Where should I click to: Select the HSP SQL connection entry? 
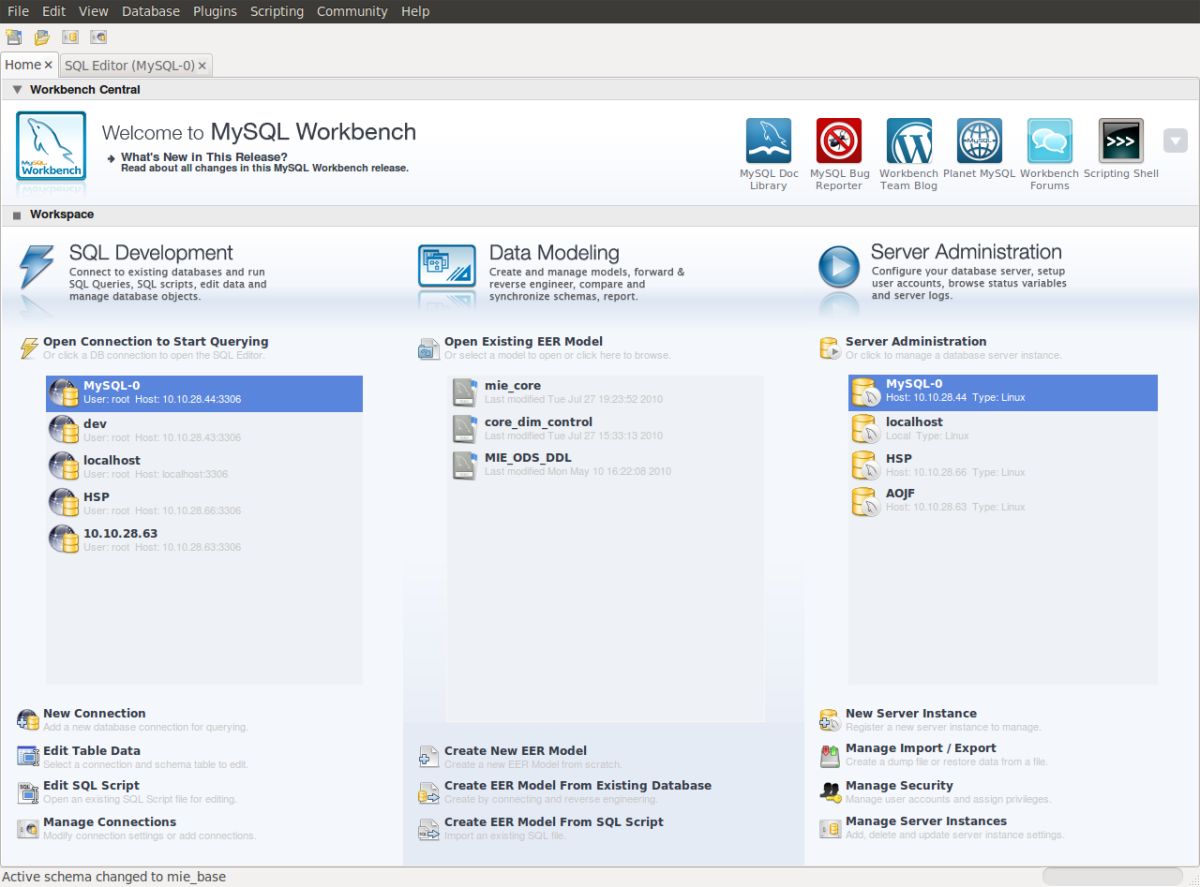(x=204, y=503)
